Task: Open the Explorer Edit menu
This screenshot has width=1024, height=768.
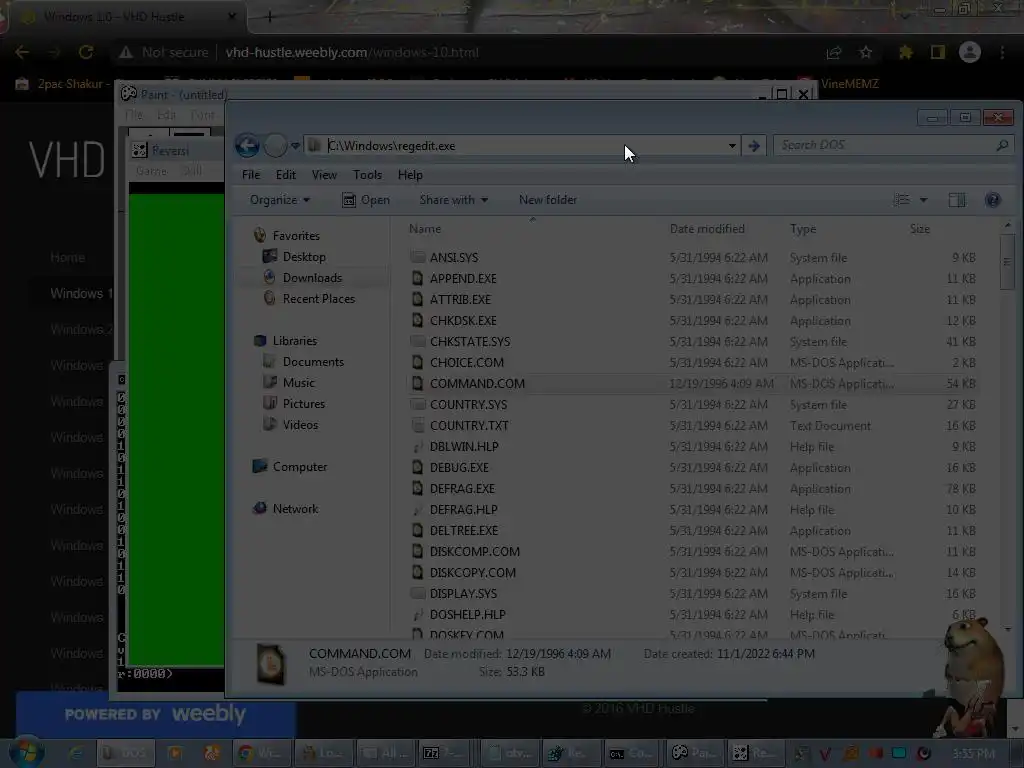Action: pos(285,175)
